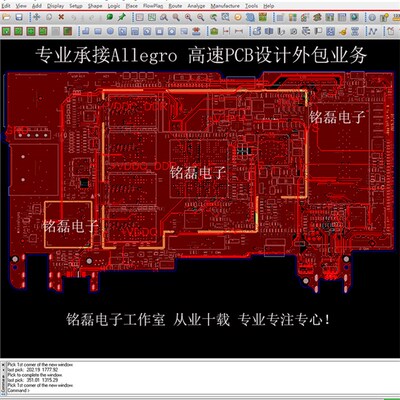Click the Add Circle shape icon
400x400 pixels.
click(110, 31)
